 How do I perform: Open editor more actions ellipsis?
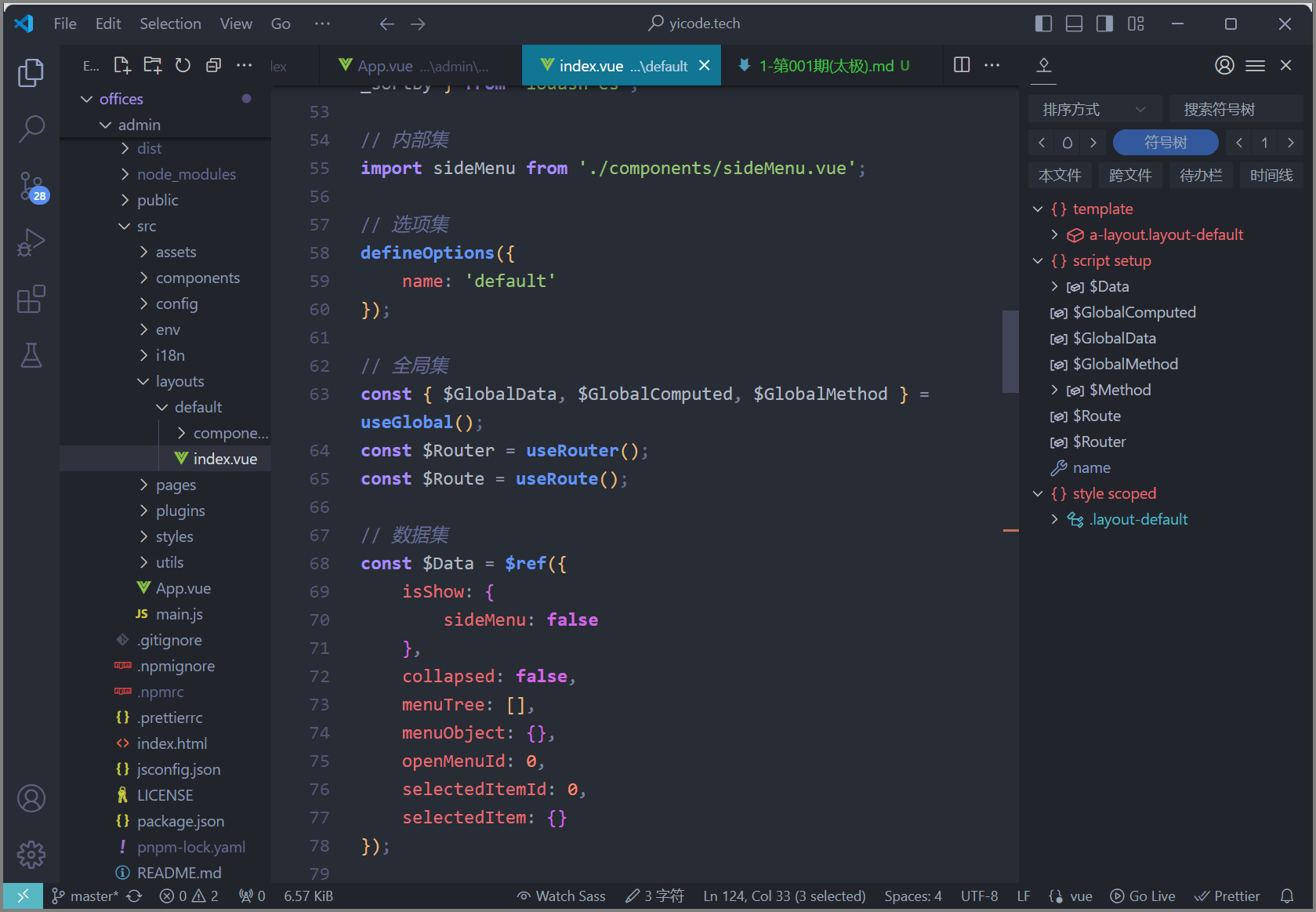click(992, 65)
